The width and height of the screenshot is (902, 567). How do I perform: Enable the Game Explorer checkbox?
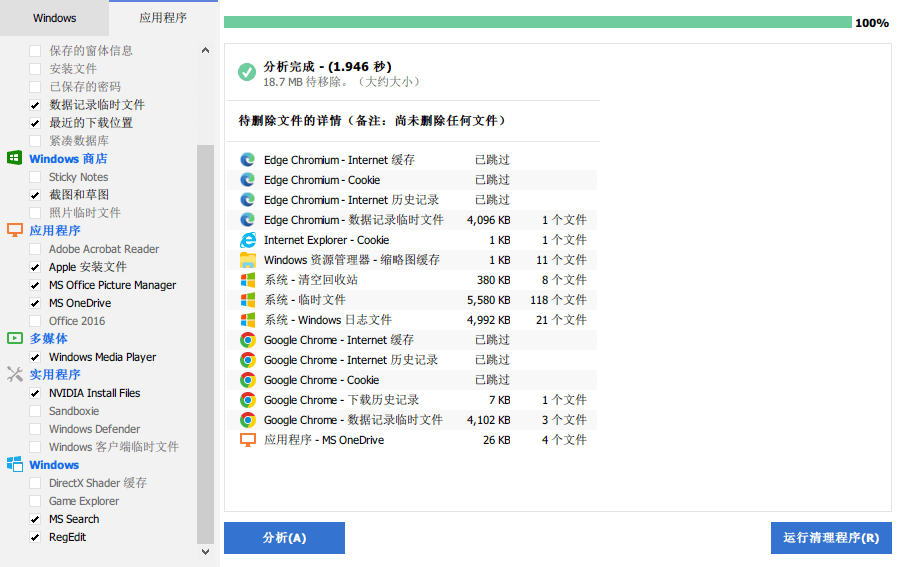35,501
